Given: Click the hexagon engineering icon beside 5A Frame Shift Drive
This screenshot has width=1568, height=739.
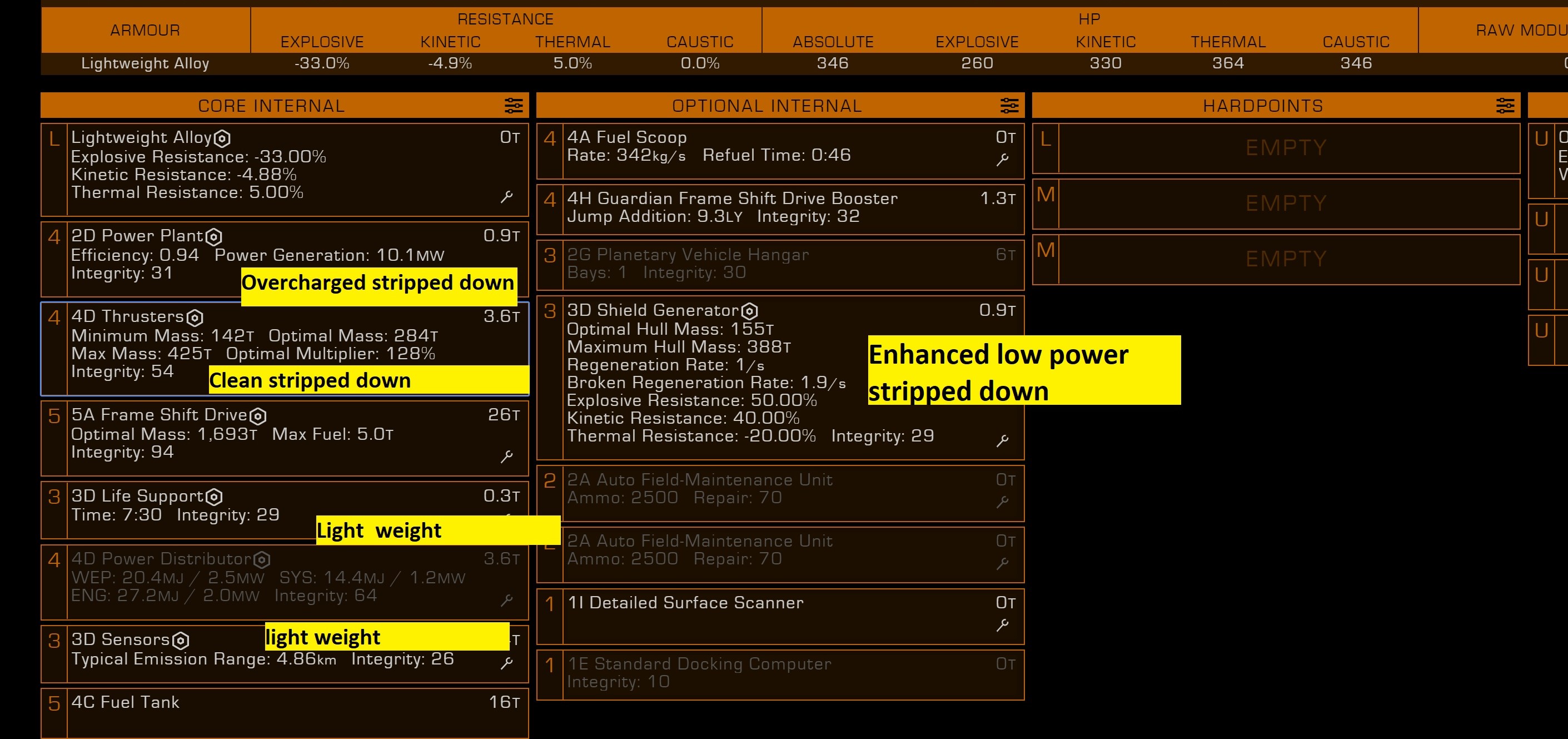Looking at the screenshot, I should 258,416.
